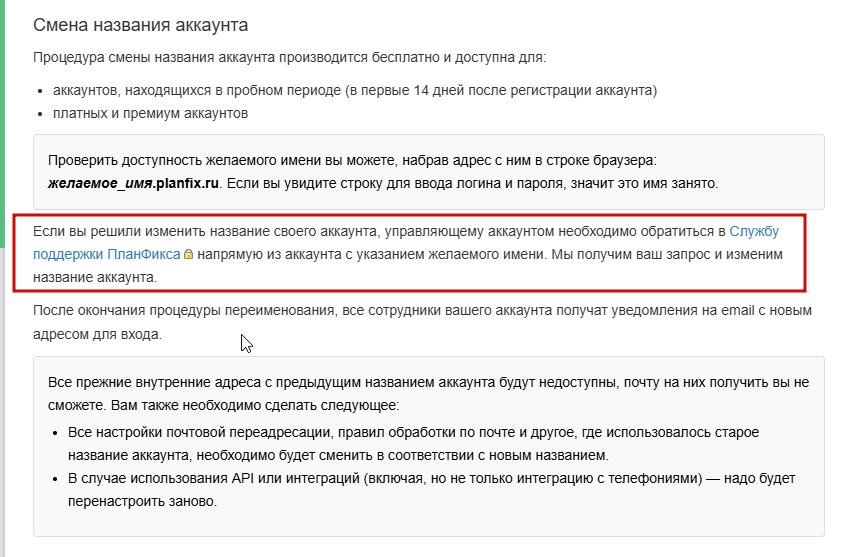Click the lock icon after ПланФикса link

[188, 254]
